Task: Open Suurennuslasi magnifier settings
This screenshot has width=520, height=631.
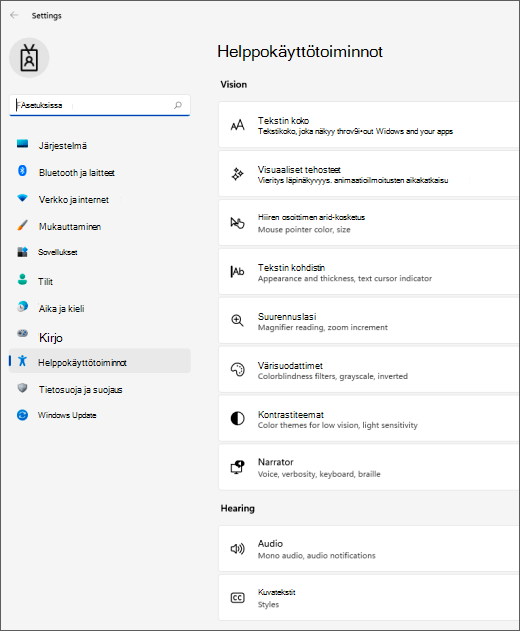Action: pyautogui.click(x=368, y=321)
